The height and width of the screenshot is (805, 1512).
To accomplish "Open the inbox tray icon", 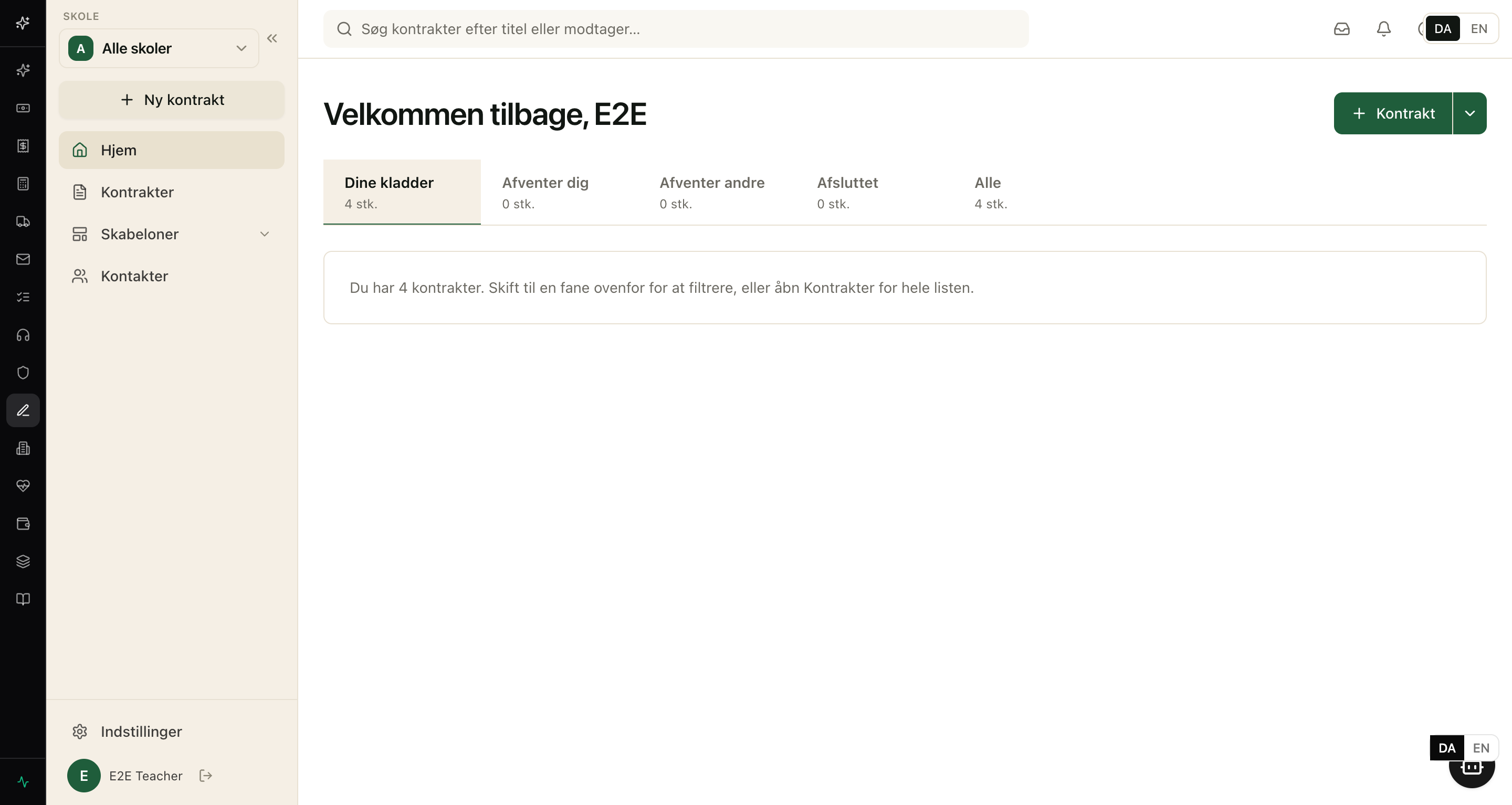I will click(1342, 29).
